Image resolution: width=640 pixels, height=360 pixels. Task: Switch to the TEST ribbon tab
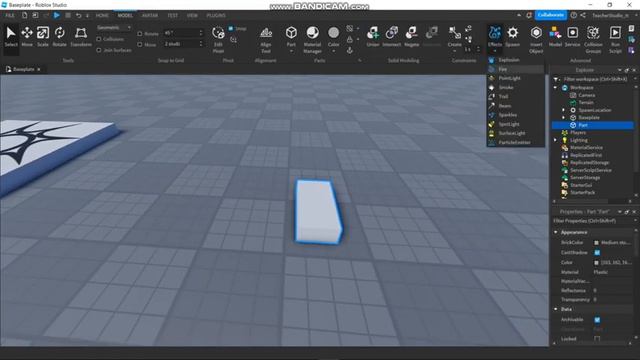pos(173,16)
